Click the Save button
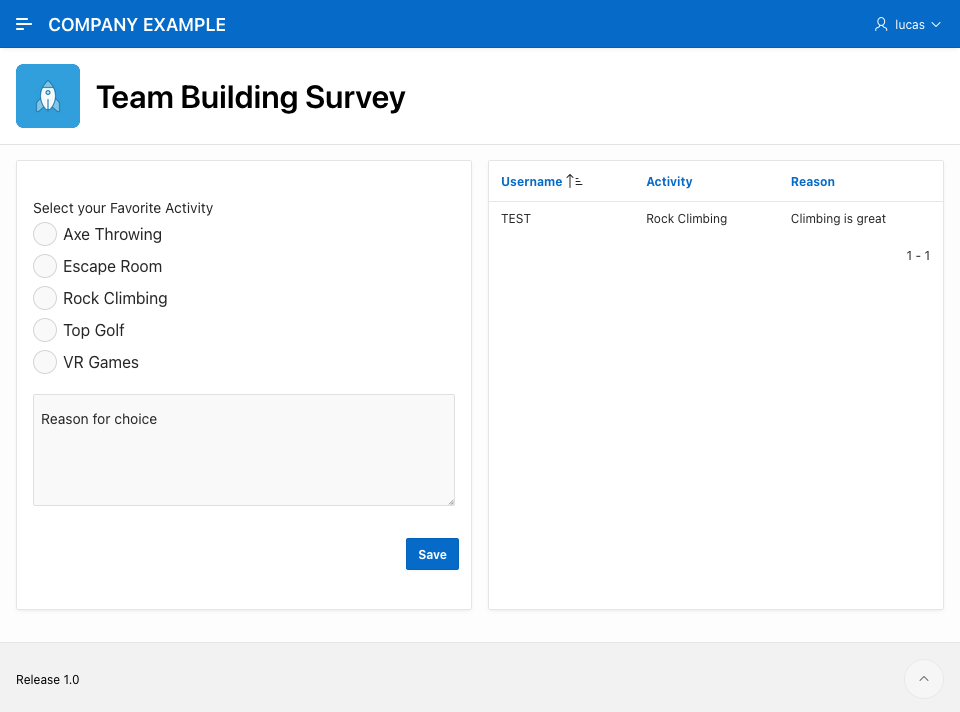Viewport: 960px width, 712px height. click(432, 553)
